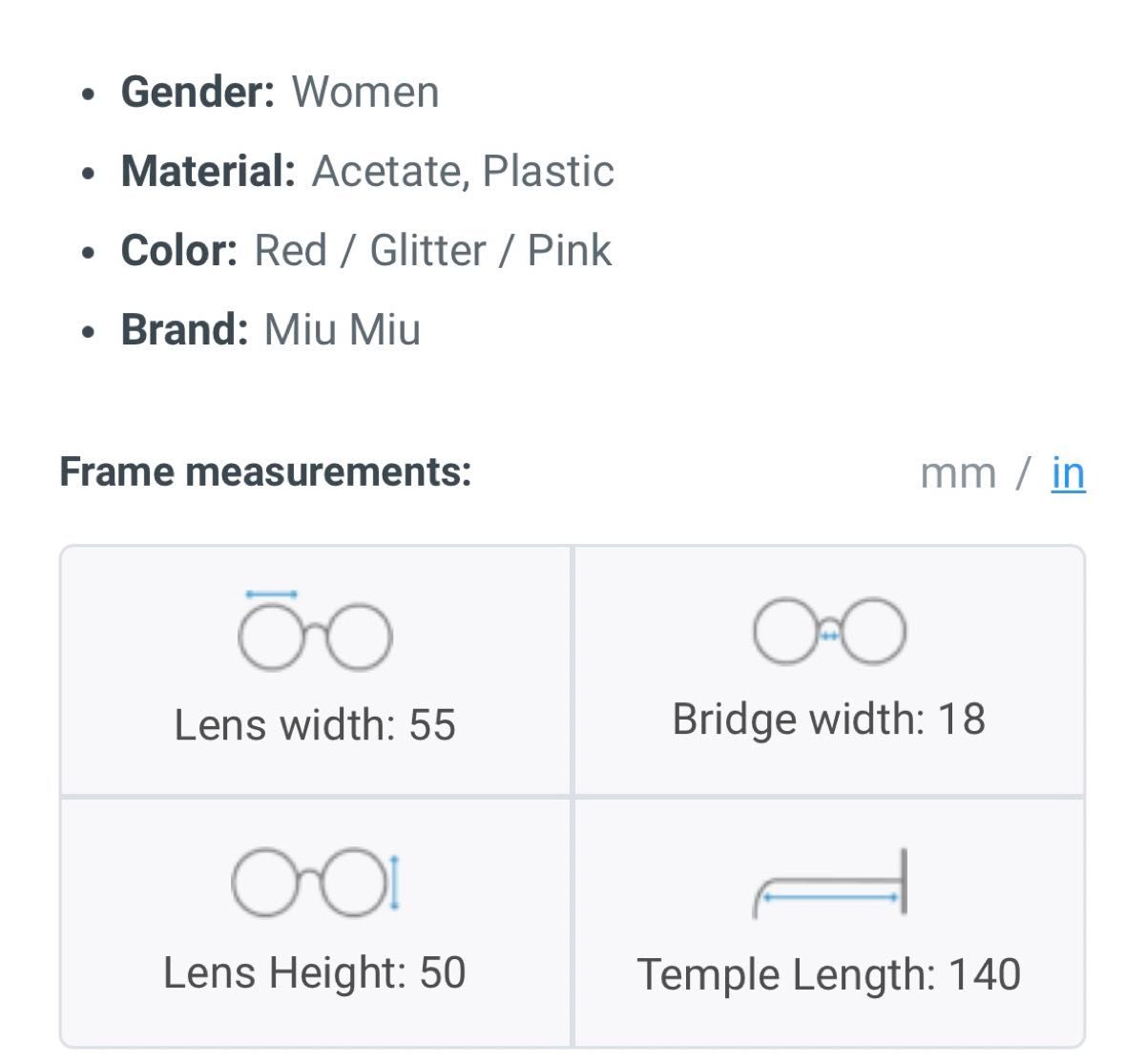Screen dimensions: 1145x1064
Task: Click the Miu Miu brand name
Action: 342,330
